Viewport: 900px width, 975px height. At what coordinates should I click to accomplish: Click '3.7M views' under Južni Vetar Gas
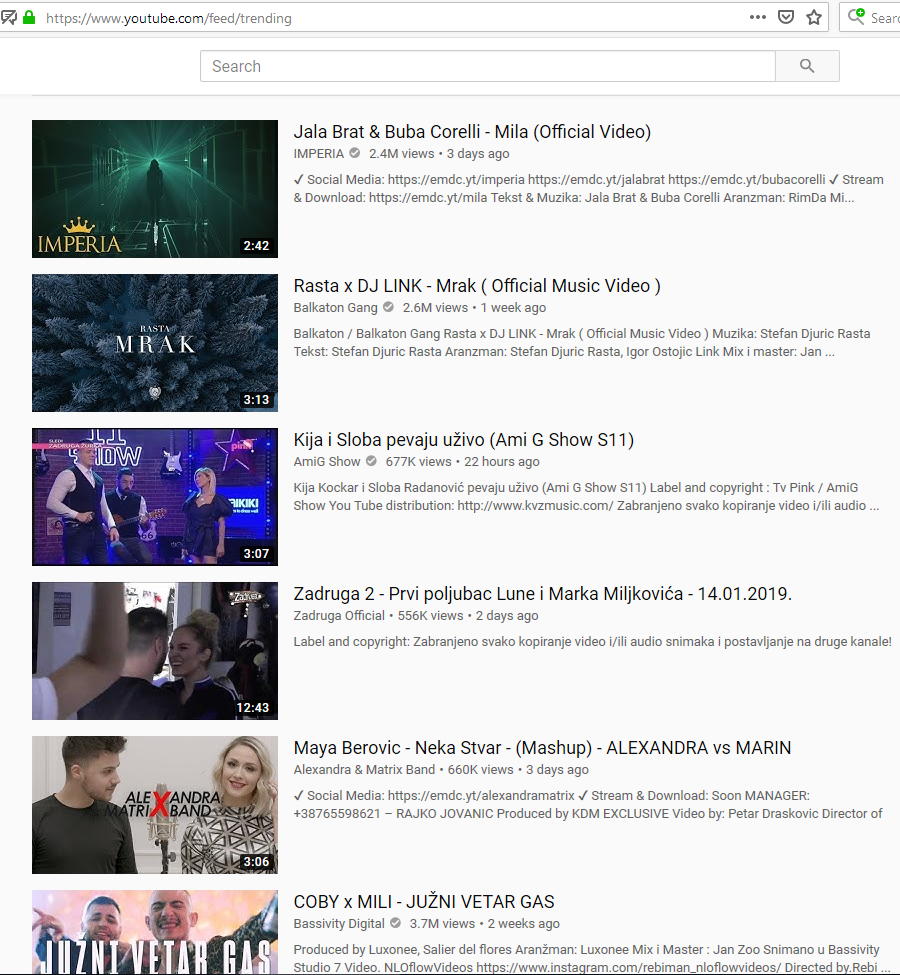442,924
